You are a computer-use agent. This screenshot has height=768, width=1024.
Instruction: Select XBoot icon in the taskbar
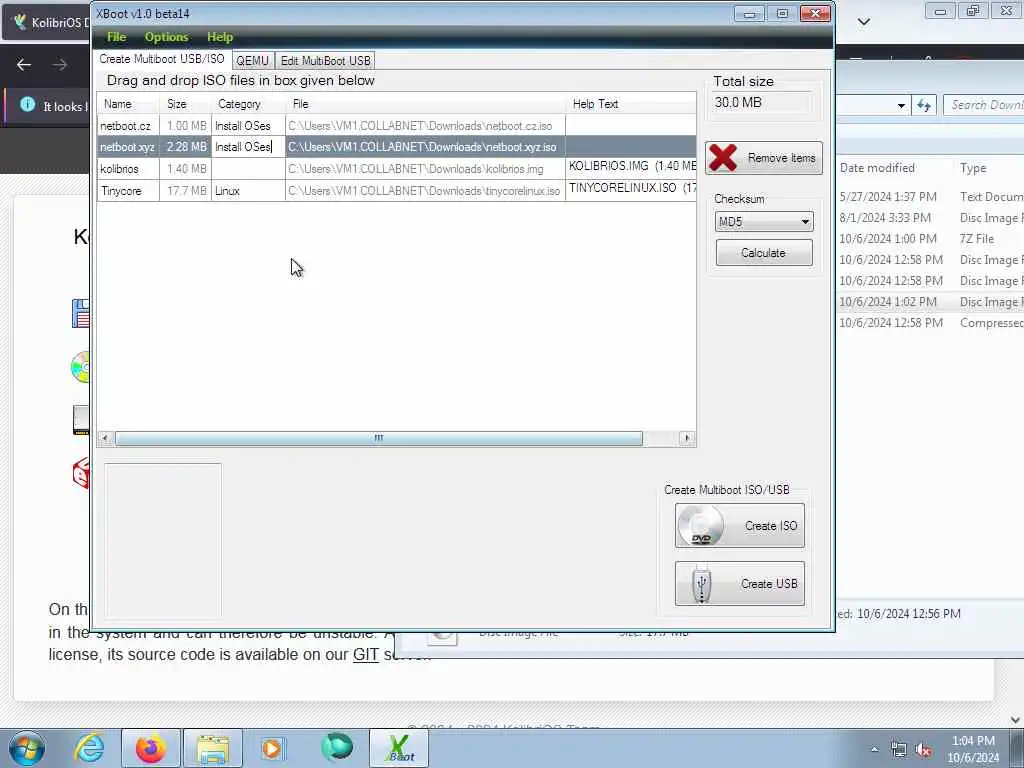pyautogui.click(x=400, y=748)
